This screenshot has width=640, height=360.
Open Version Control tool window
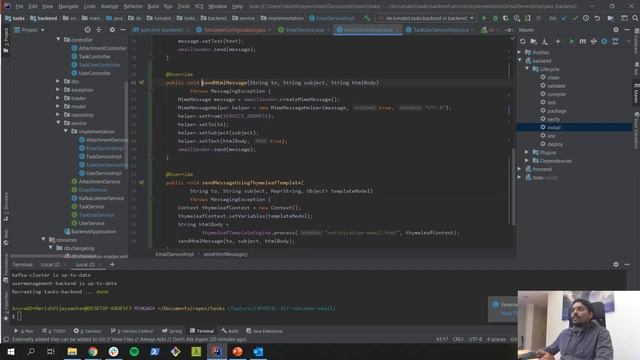tap(132, 331)
